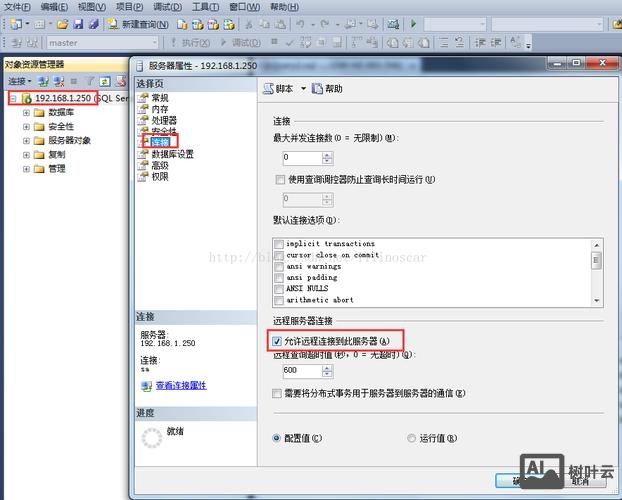The height and width of the screenshot is (500, 622).
Task: Check the implicit transactions option
Action: pos(279,244)
